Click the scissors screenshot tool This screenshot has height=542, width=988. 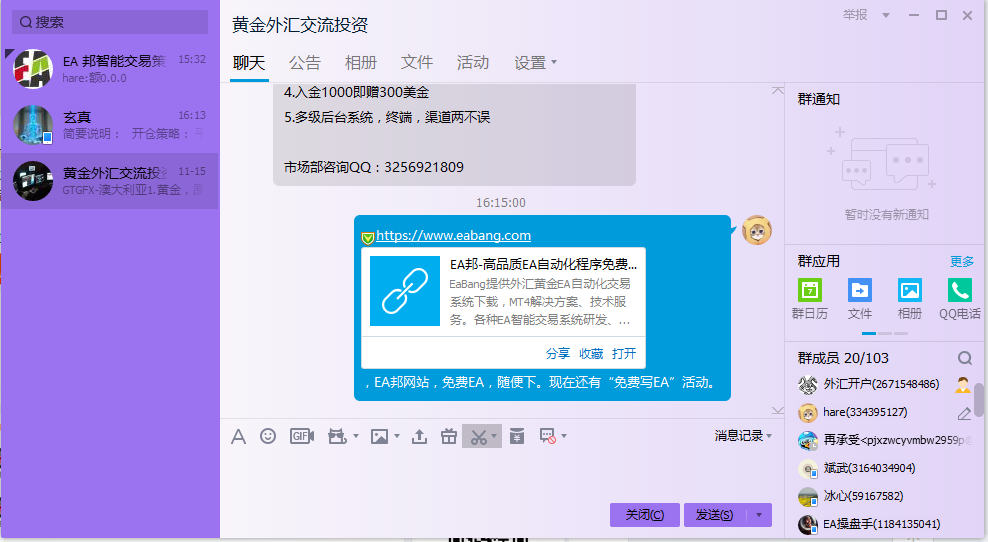479,436
